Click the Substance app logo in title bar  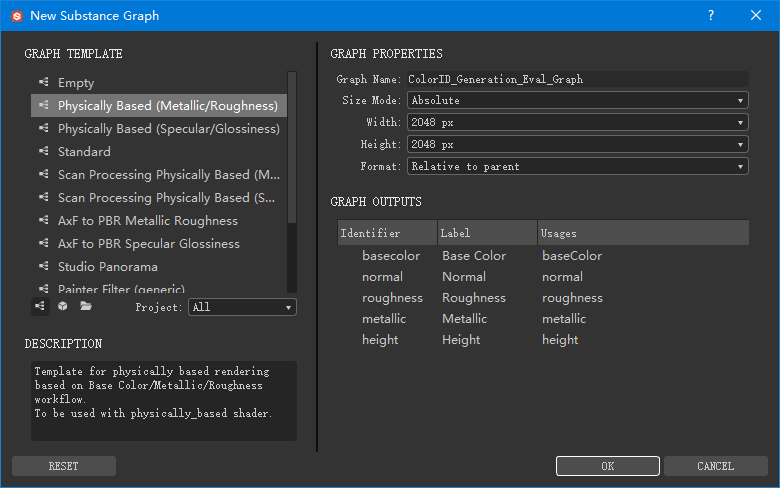16,16
